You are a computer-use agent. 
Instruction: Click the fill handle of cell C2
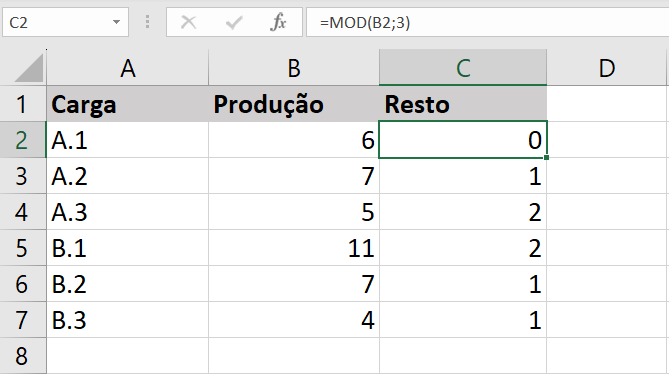tap(546, 157)
